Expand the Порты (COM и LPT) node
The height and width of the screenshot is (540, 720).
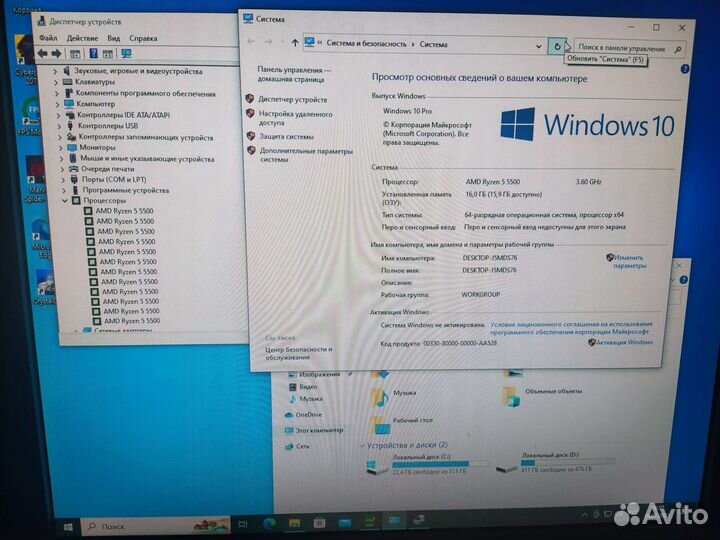[x=63, y=180]
